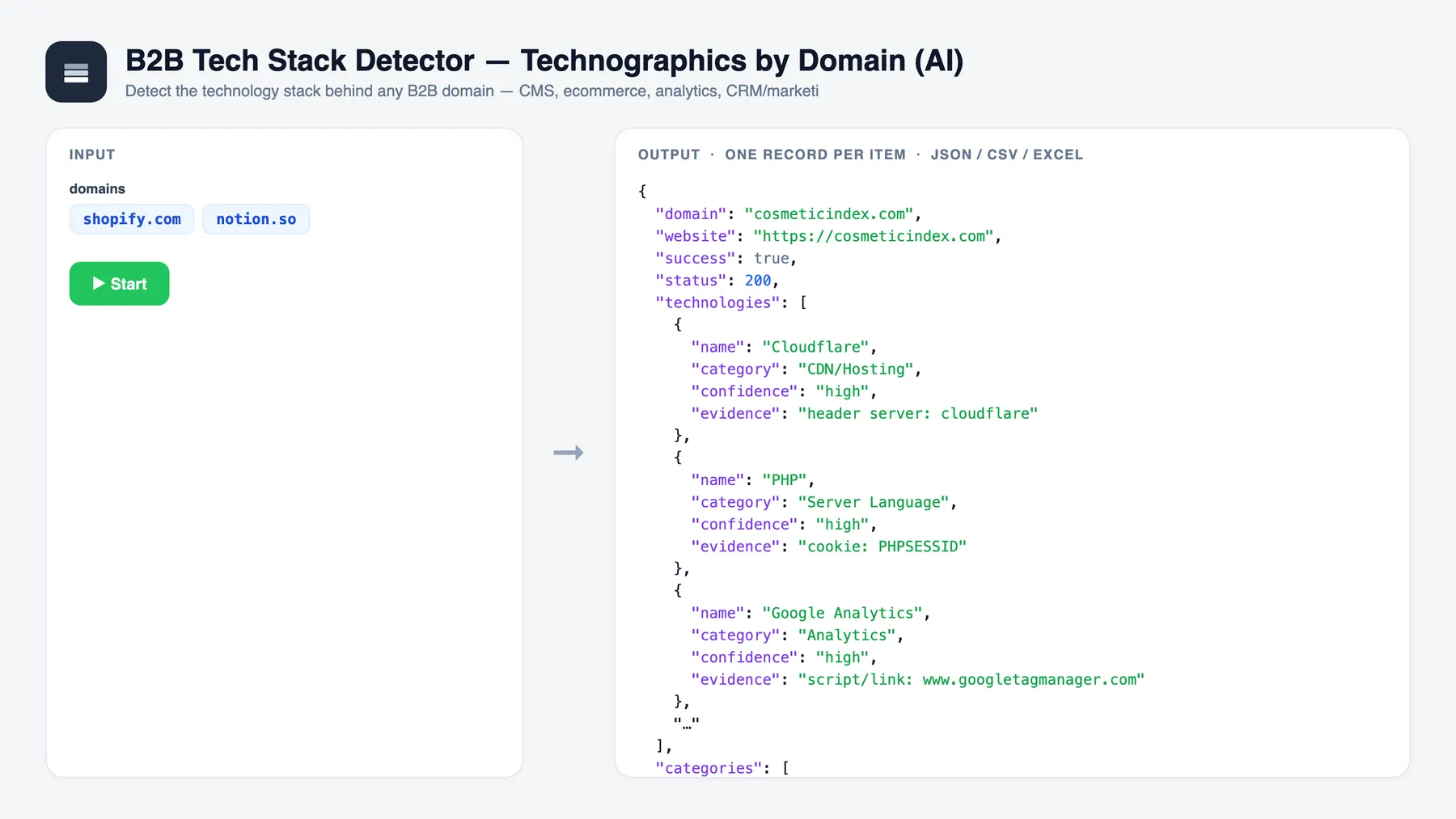This screenshot has height=819, width=1456.
Task: Click the evidence "header server: cloudflare" line
Action: click(x=865, y=413)
